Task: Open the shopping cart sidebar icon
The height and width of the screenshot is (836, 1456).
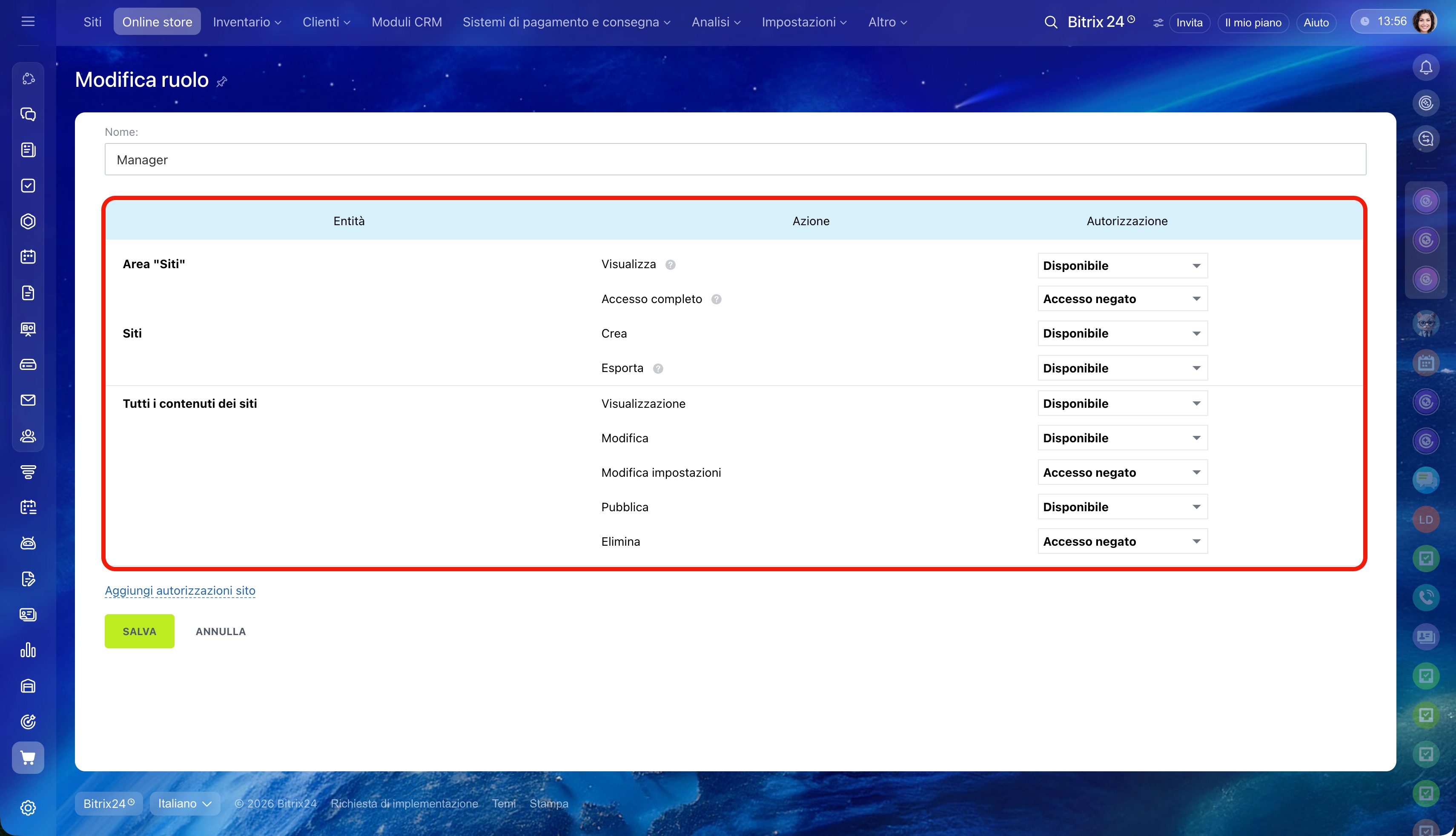Action: (x=28, y=757)
